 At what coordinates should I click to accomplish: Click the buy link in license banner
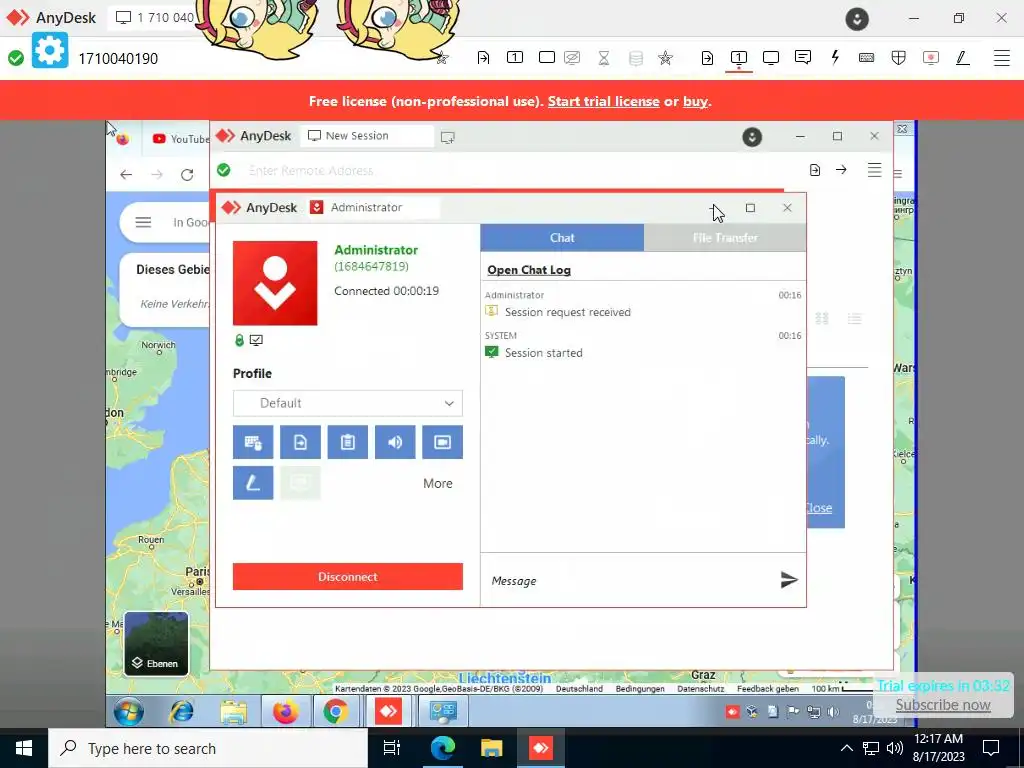click(695, 101)
